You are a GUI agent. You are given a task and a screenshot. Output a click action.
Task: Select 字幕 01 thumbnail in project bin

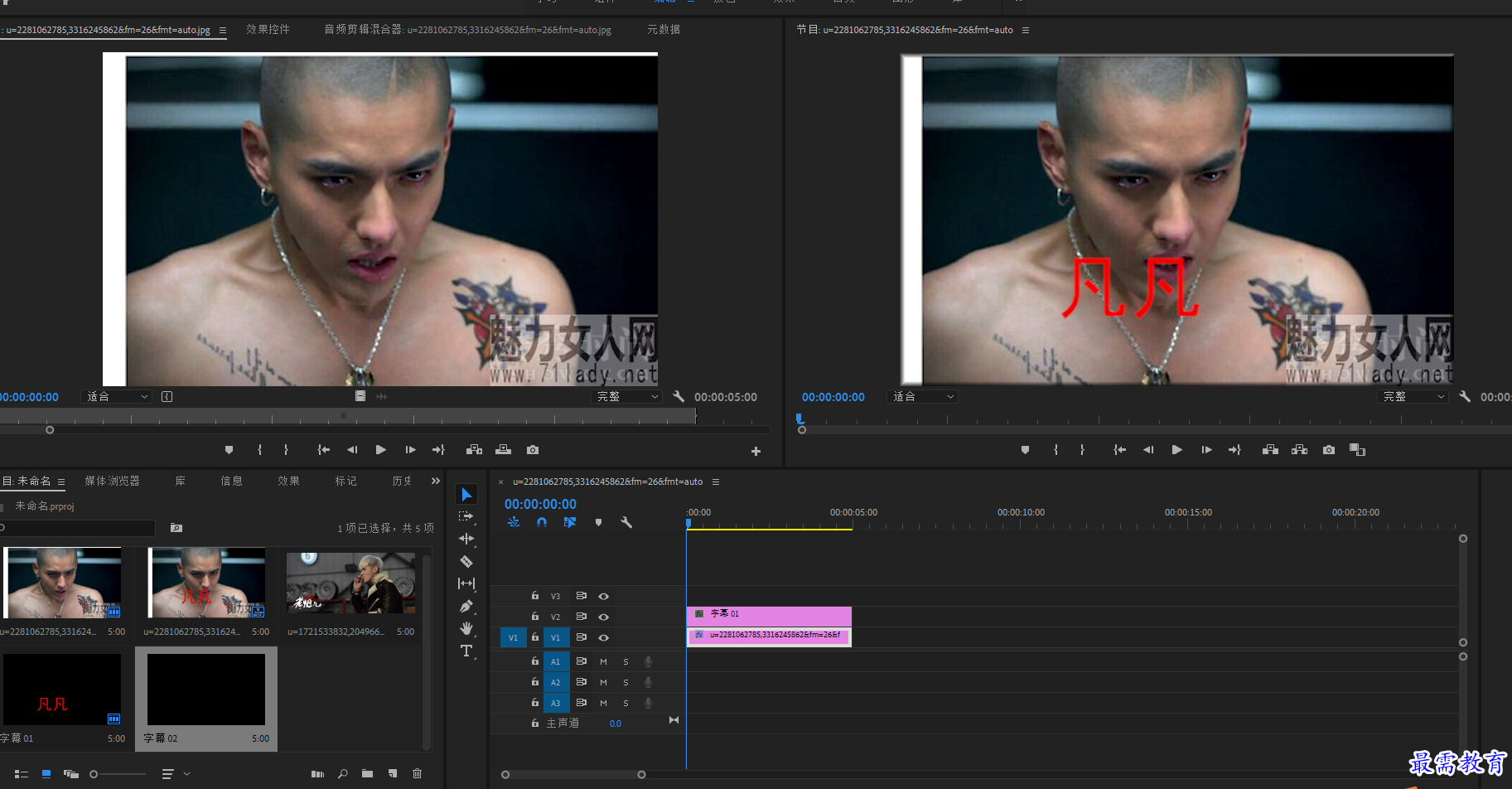tap(62, 690)
